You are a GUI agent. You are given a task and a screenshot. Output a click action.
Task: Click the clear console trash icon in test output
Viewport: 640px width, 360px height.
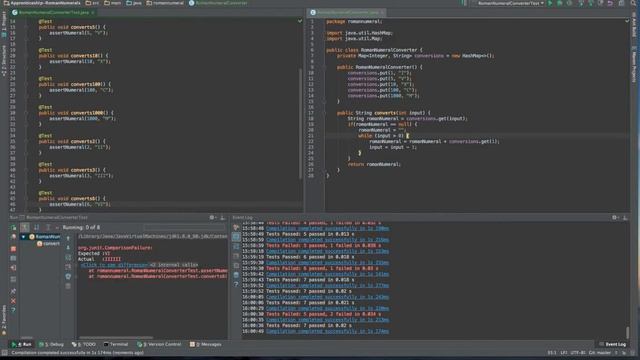(x=68, y=286)
